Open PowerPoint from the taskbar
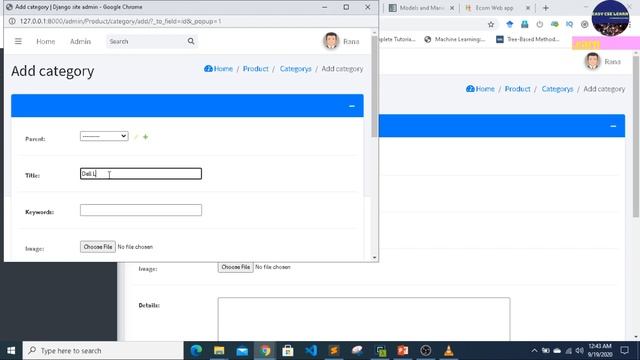This screenshot has width=640, height=360. tap(403, 351)
